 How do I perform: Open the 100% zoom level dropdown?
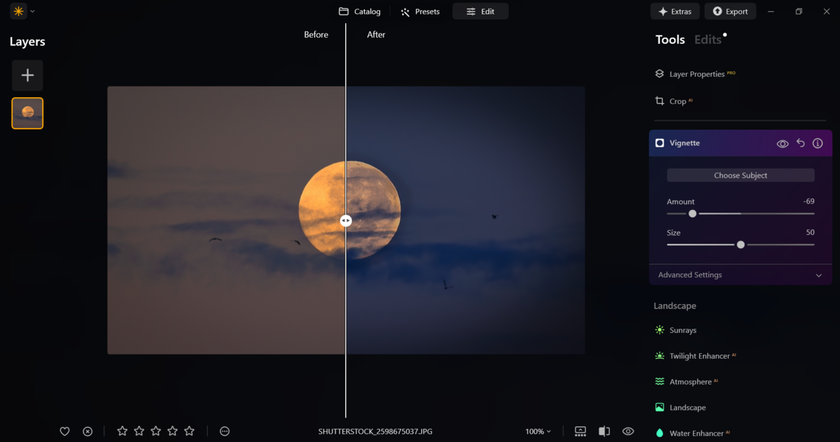pos(538,431)
